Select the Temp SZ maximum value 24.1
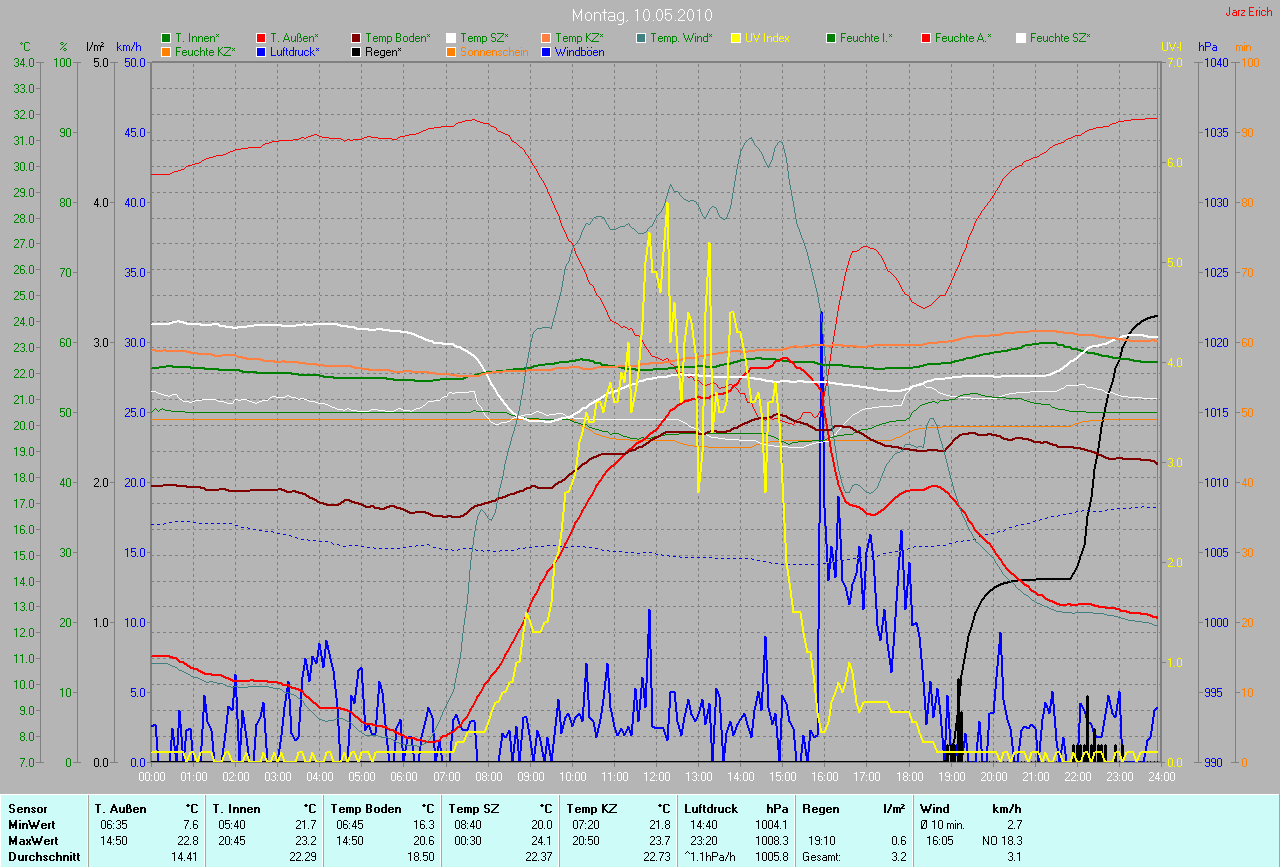Viewport: 1280px width, 867px height. 541,841
